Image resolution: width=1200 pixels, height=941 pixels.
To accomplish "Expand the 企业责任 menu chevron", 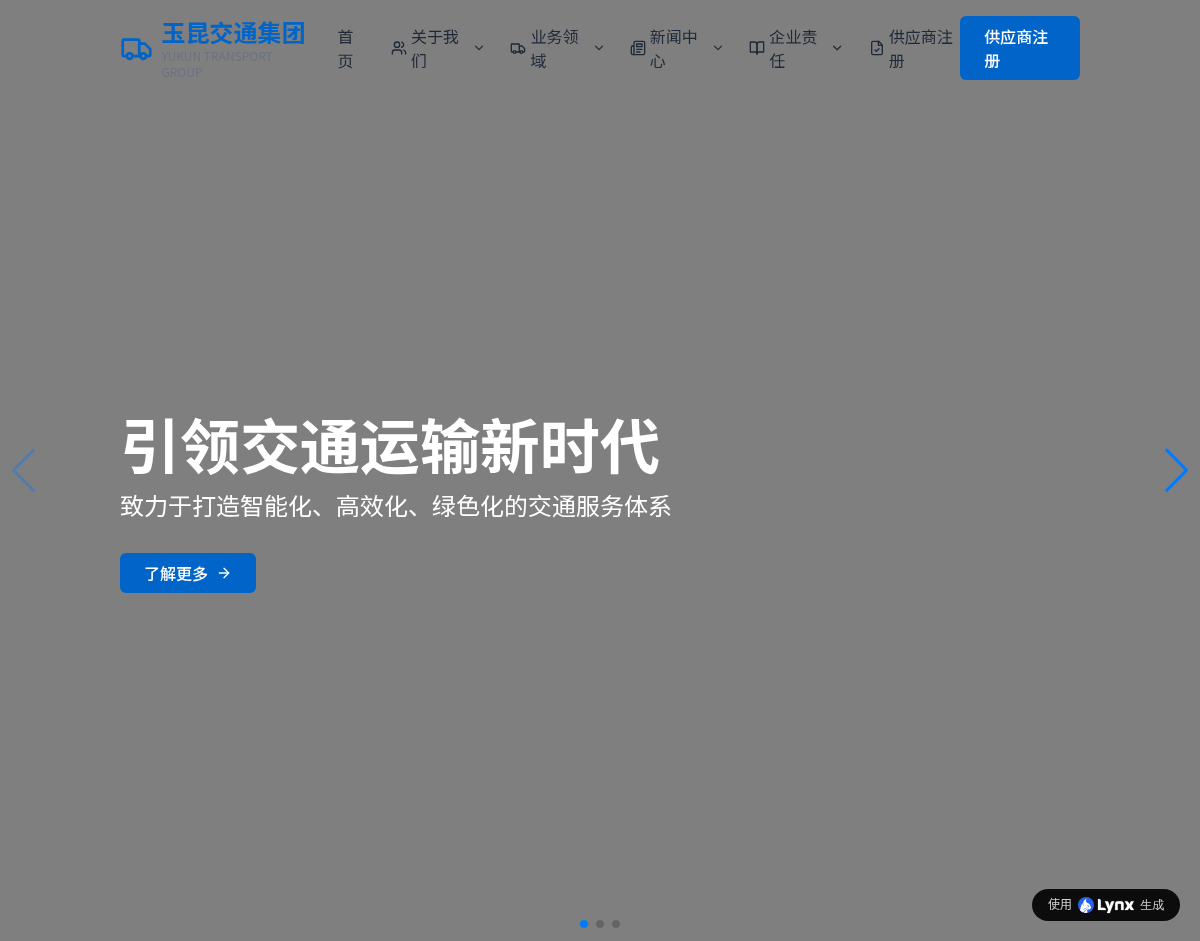I will 837,48.
